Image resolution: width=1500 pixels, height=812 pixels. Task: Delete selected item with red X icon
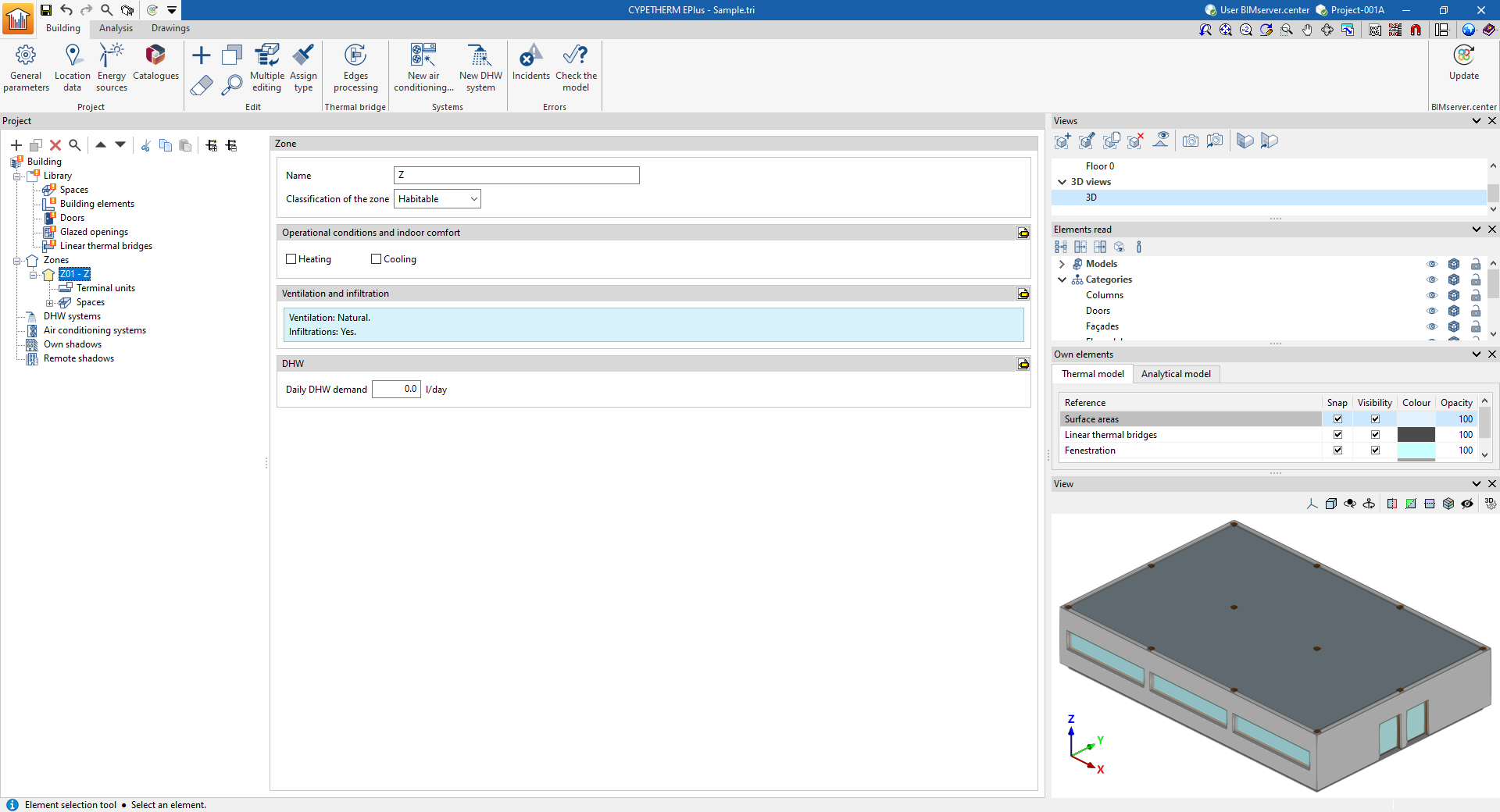click(55, 145)
